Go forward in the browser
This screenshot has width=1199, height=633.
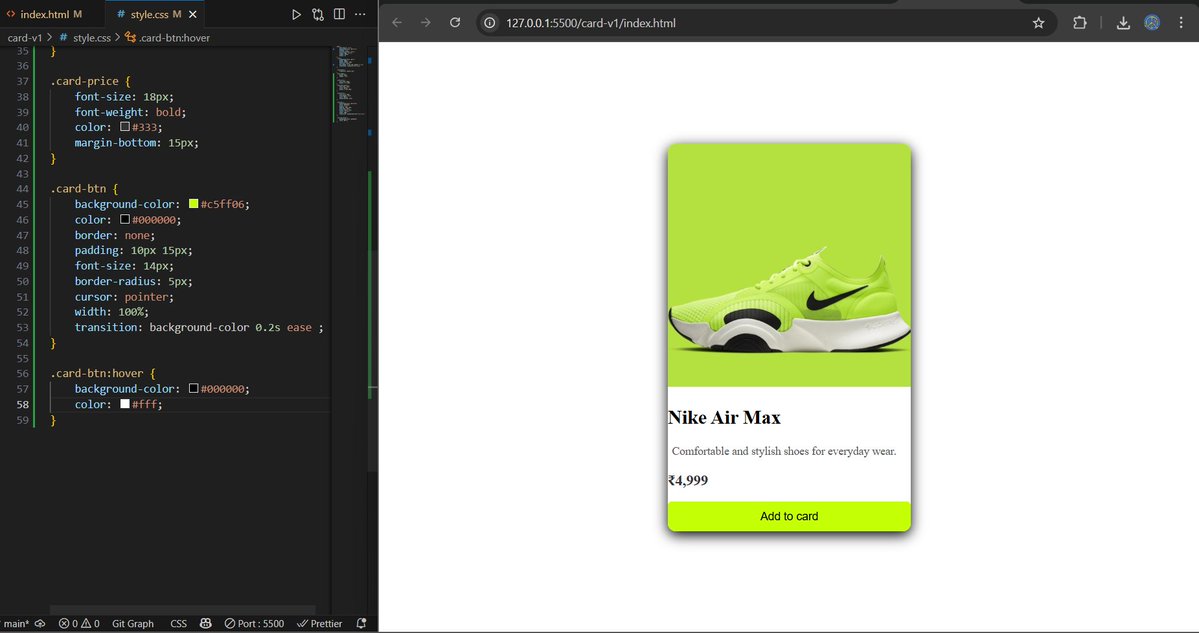(426, 23)
